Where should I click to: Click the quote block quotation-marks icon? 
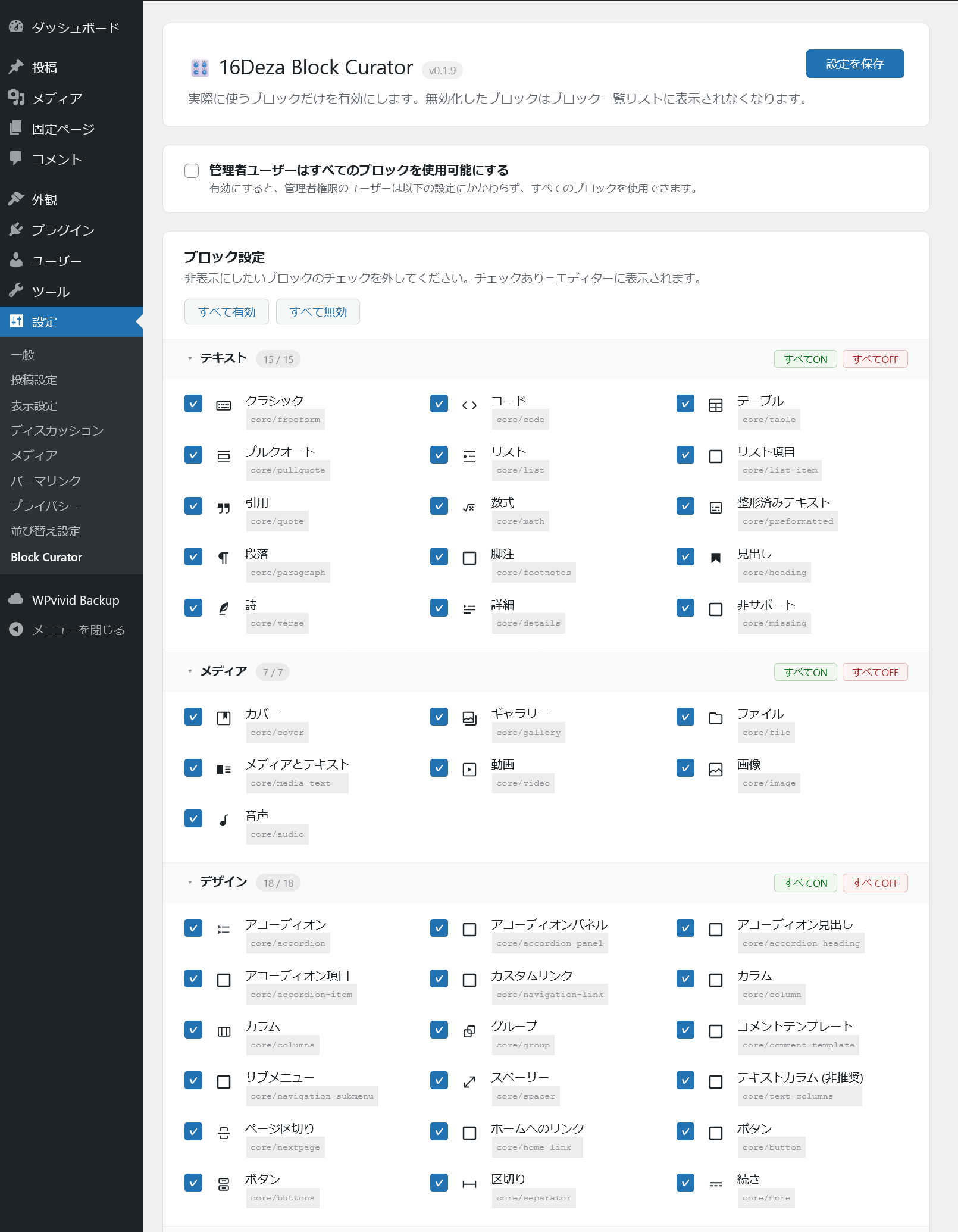tap(224, 508)
